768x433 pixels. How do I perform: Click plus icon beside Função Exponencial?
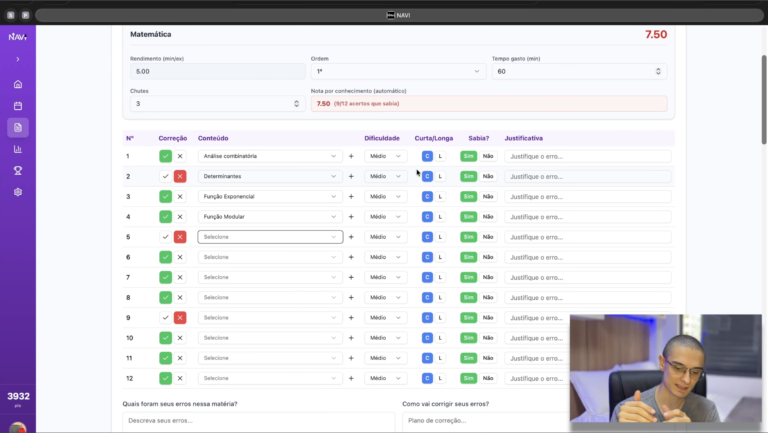coord(351,197)
